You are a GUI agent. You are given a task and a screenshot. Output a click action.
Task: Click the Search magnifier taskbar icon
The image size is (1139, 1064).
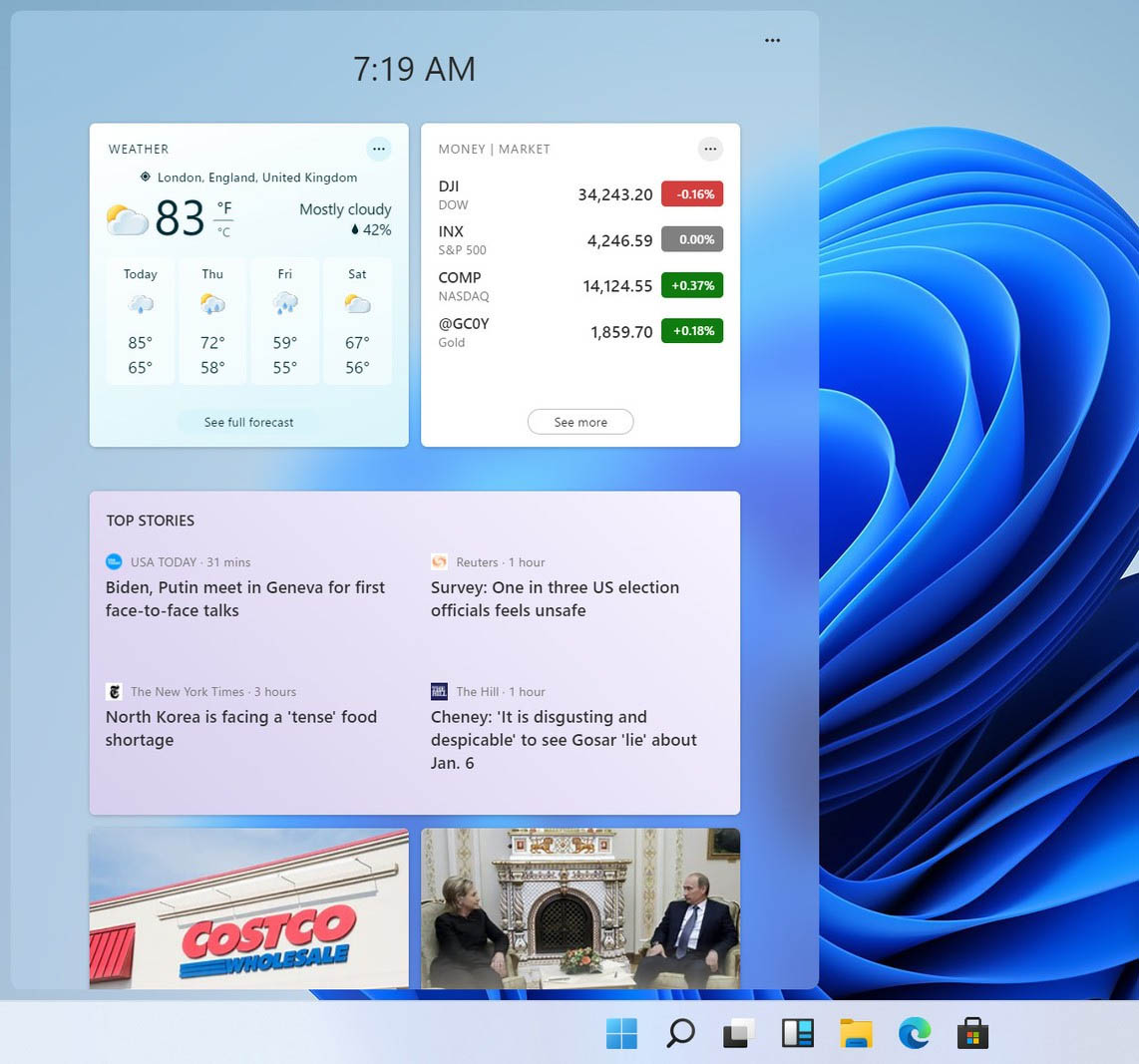point(680,1034)
